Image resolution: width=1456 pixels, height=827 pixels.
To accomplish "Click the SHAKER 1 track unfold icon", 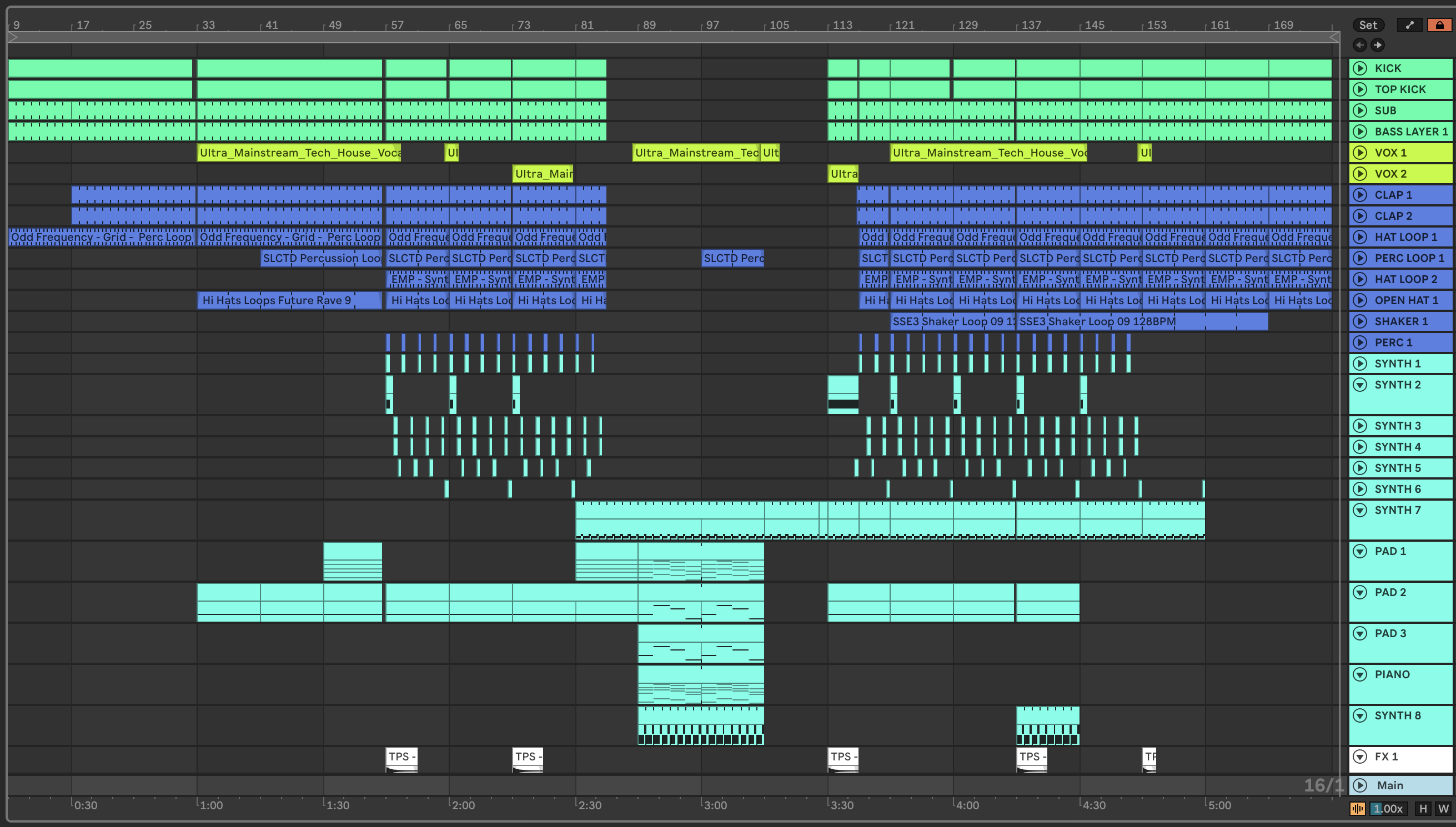I will (1360, 321).
